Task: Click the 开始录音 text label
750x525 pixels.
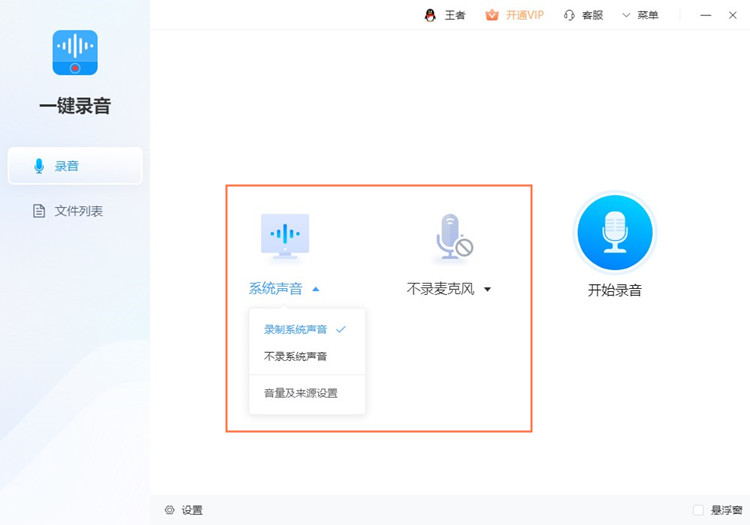Action: coord(614,291)
